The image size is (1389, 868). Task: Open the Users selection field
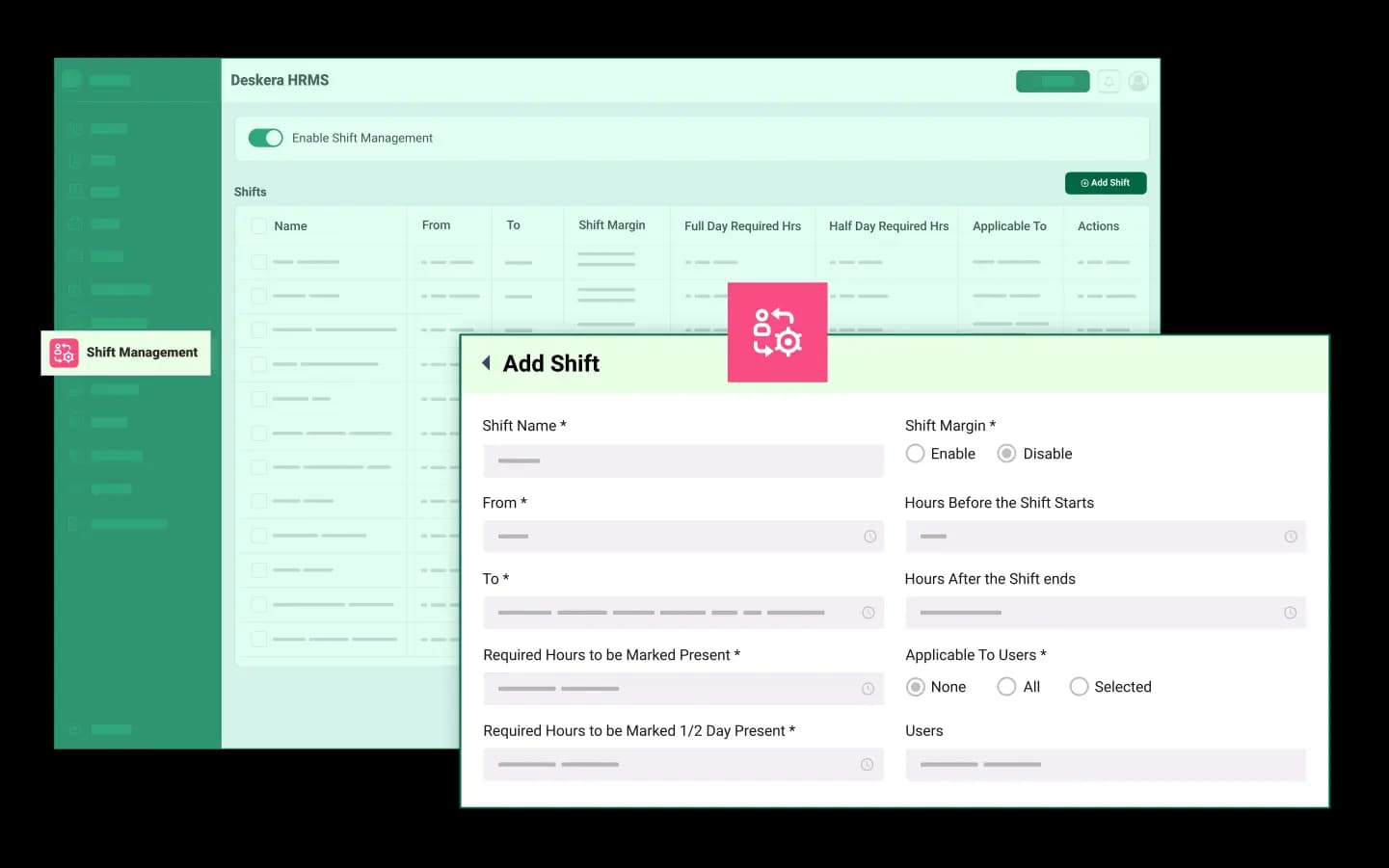click(x=1106, y=765)
